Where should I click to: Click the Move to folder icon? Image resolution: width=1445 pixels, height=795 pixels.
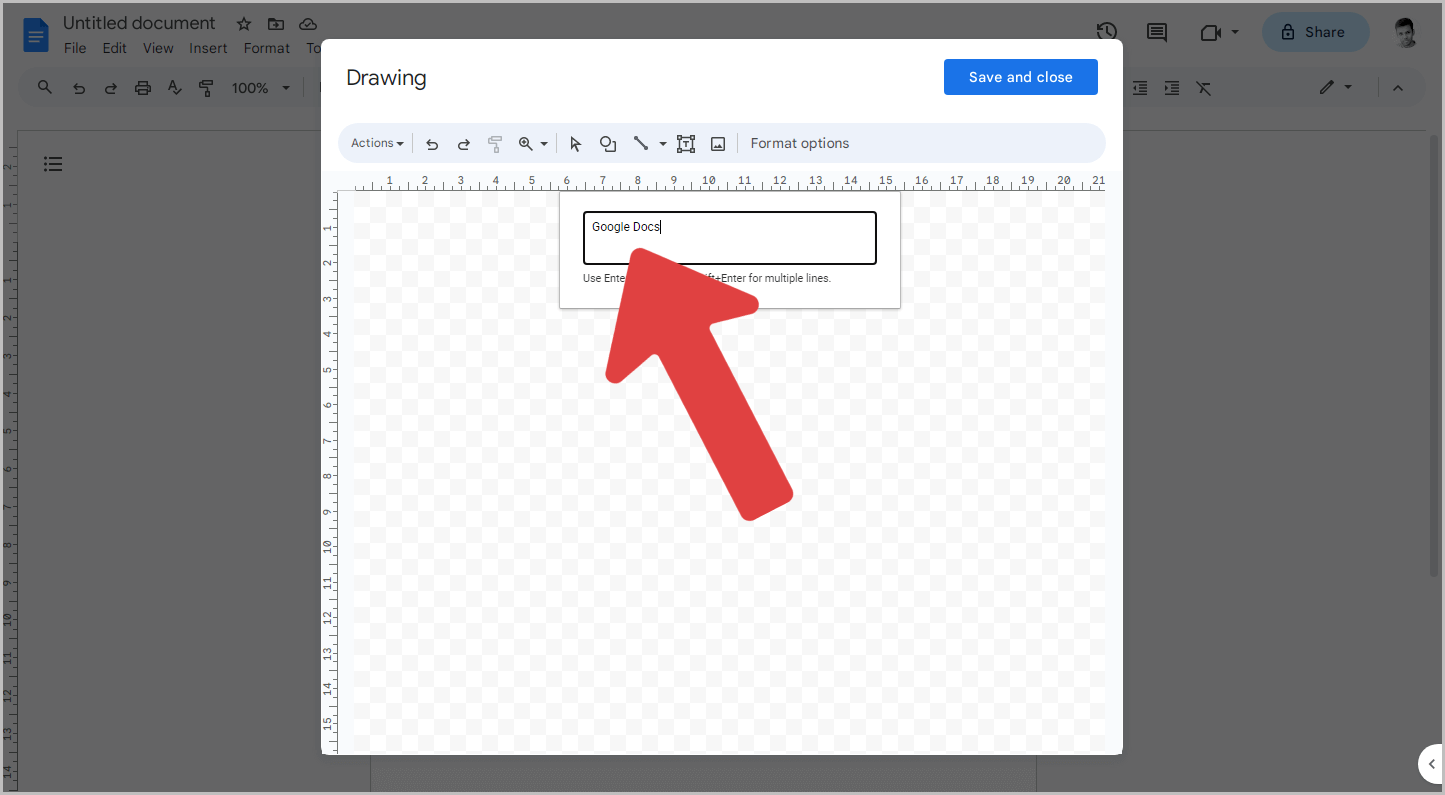click(276, 24)
